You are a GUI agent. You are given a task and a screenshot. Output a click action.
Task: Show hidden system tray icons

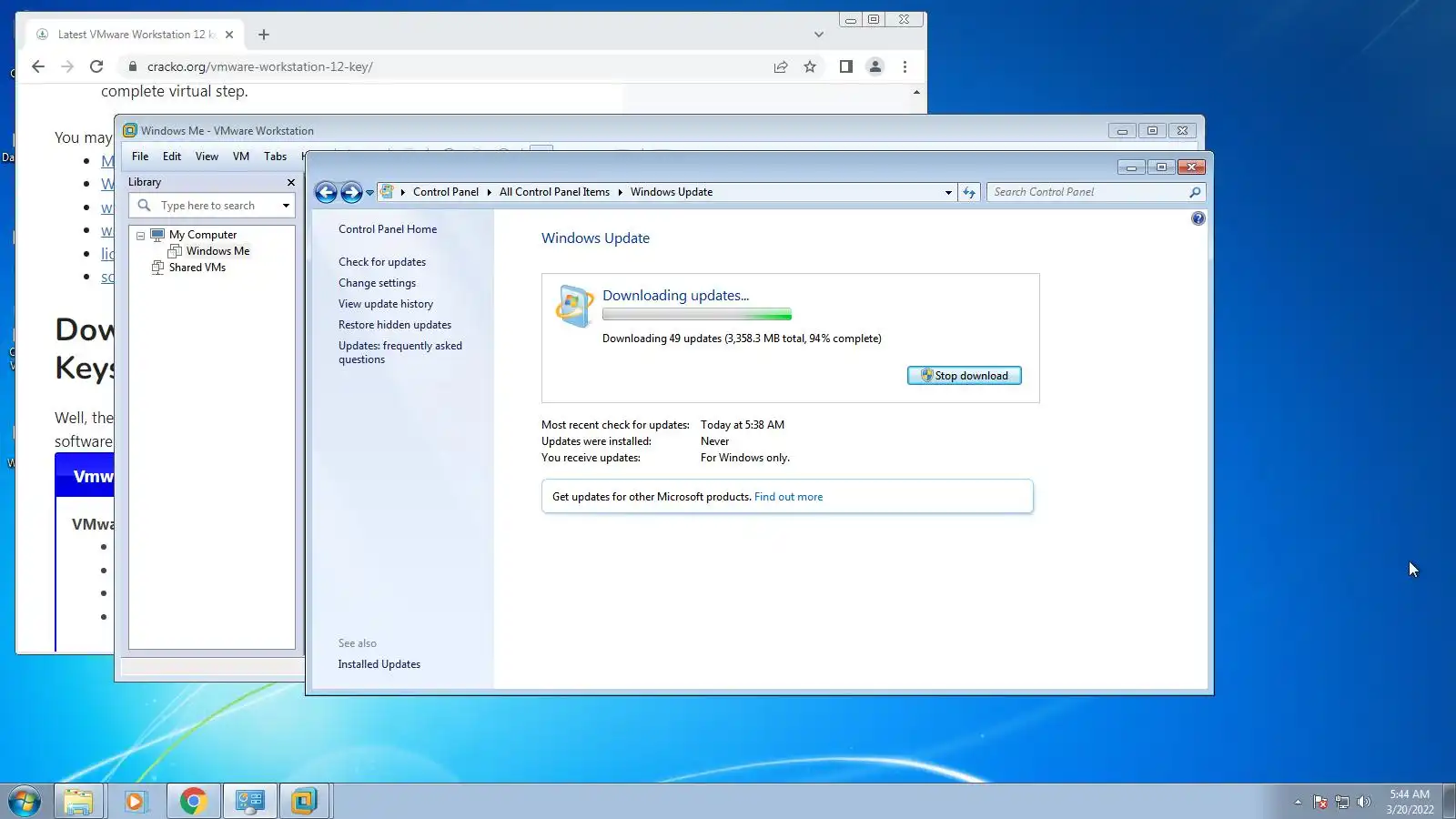[x=1298, y=802]
